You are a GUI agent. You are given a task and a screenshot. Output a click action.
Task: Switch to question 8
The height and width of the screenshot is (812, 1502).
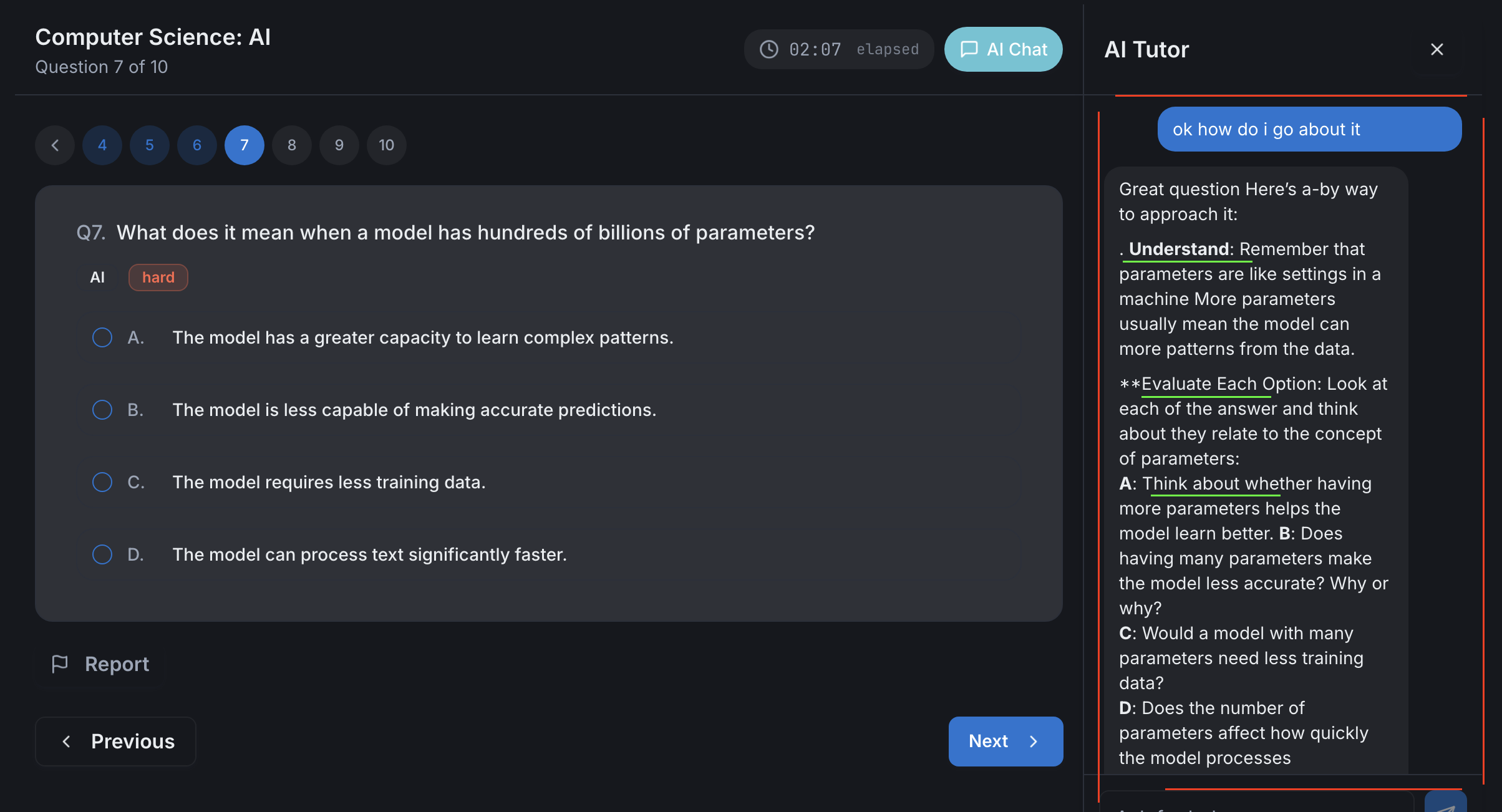point(291,145)
